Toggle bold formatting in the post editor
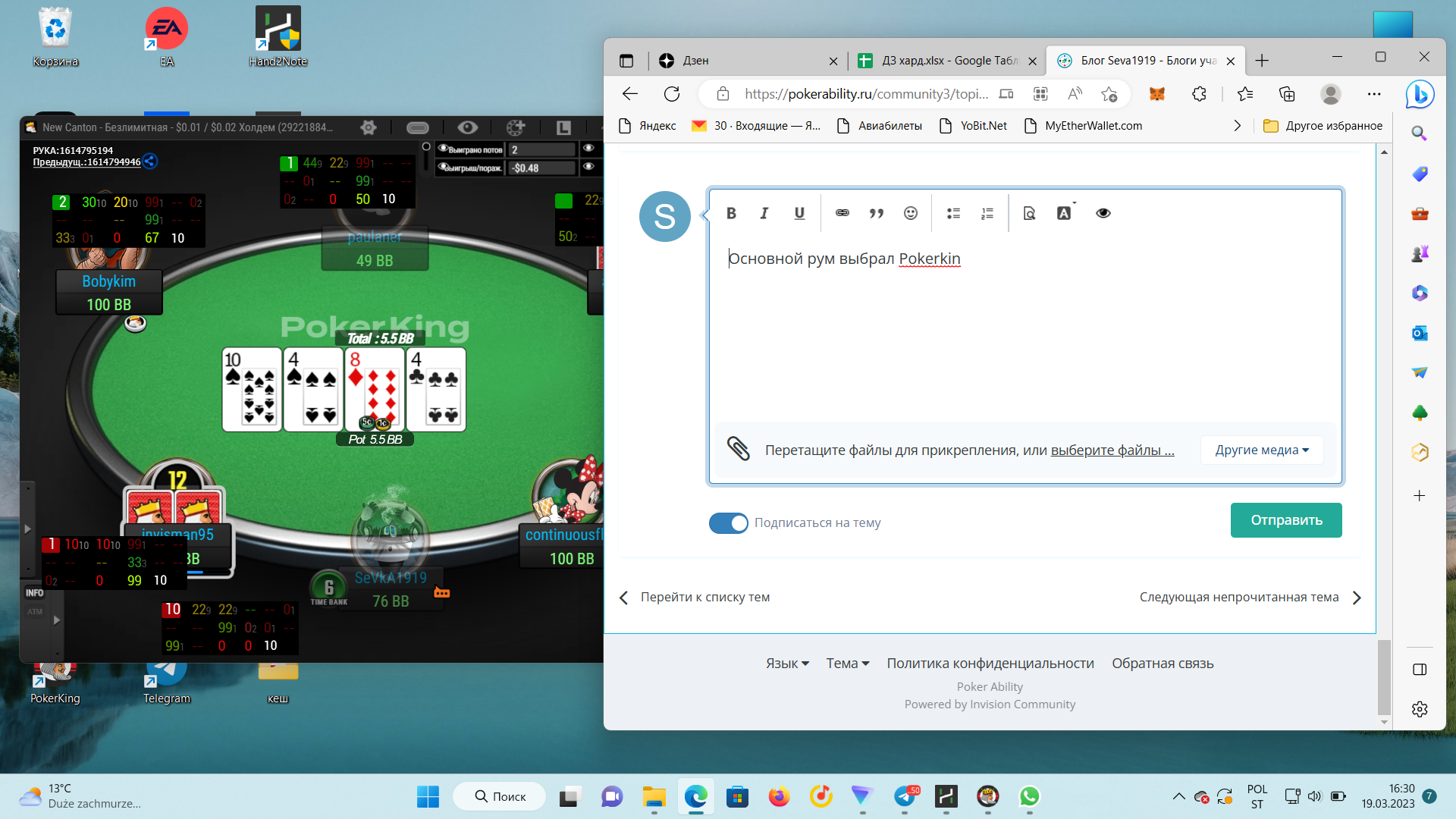The height and width of the screenshot is (819, 1456). pos(731,213)
